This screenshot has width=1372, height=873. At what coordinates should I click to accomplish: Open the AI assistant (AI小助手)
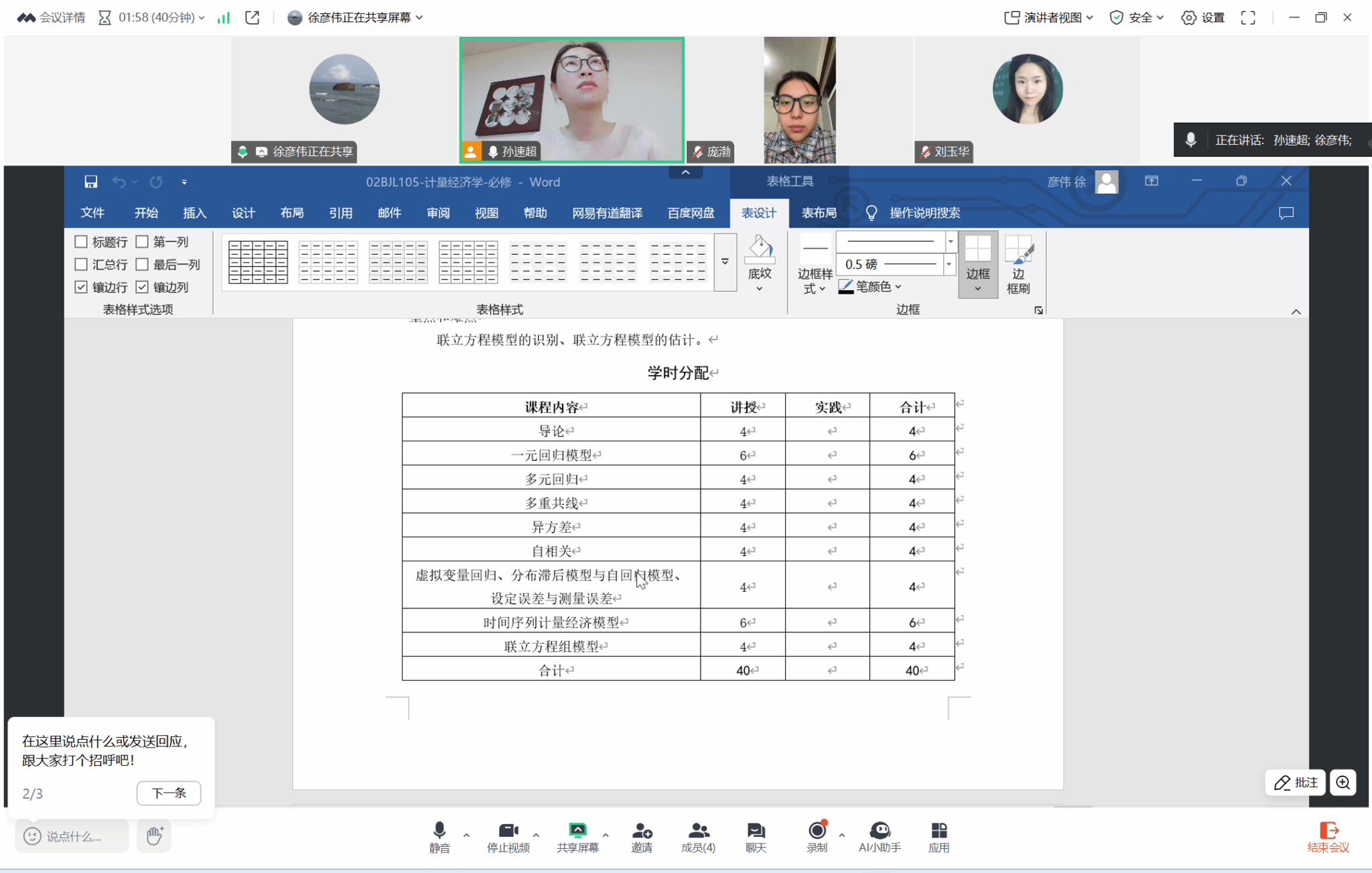880,837
